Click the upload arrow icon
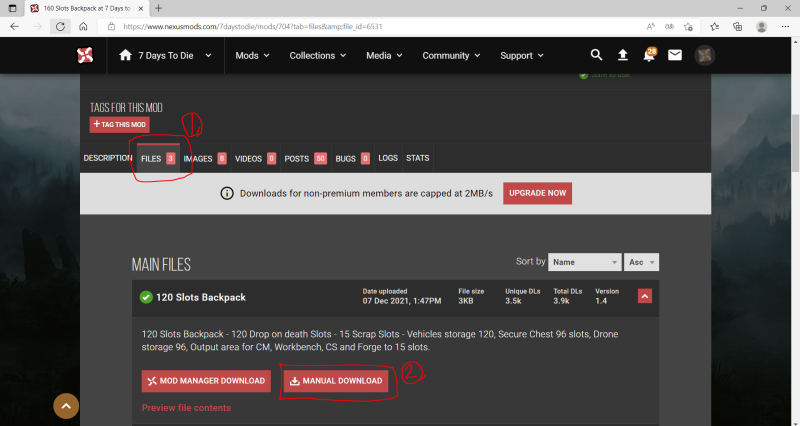The height and width of the screenshot is (426, 800). click(x=622, y=55)
